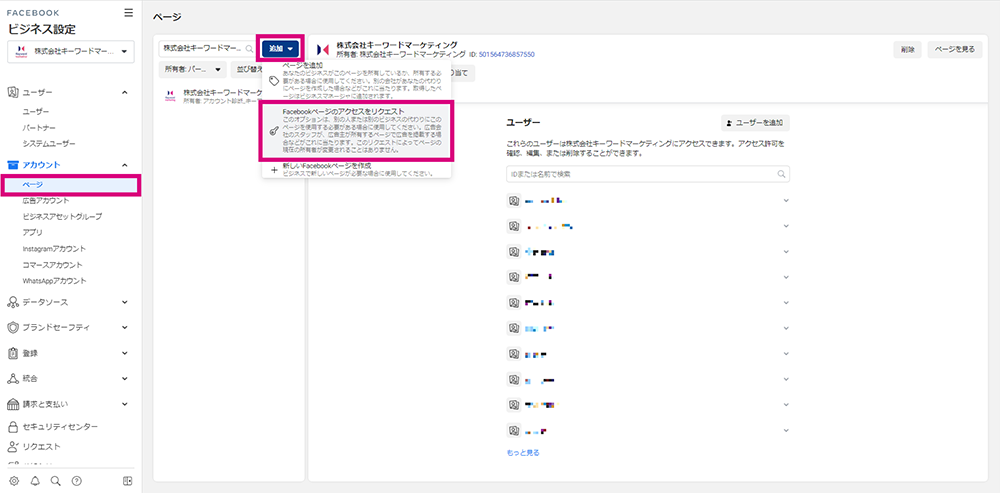This screenshot has height=493, width=1000.
Task: Choose 新しいFacebookページを作成 option
Action: point(357,169)
